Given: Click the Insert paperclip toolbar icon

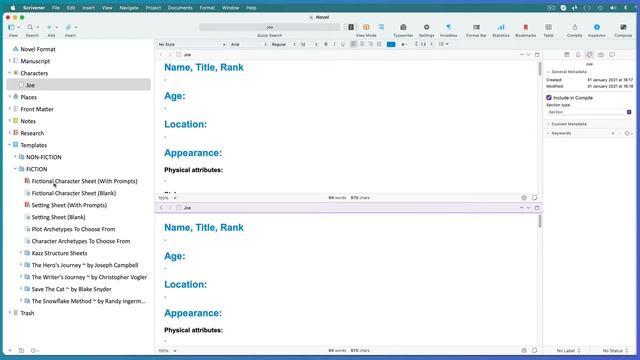Looking at the screenshot, I should coord(68,27).
